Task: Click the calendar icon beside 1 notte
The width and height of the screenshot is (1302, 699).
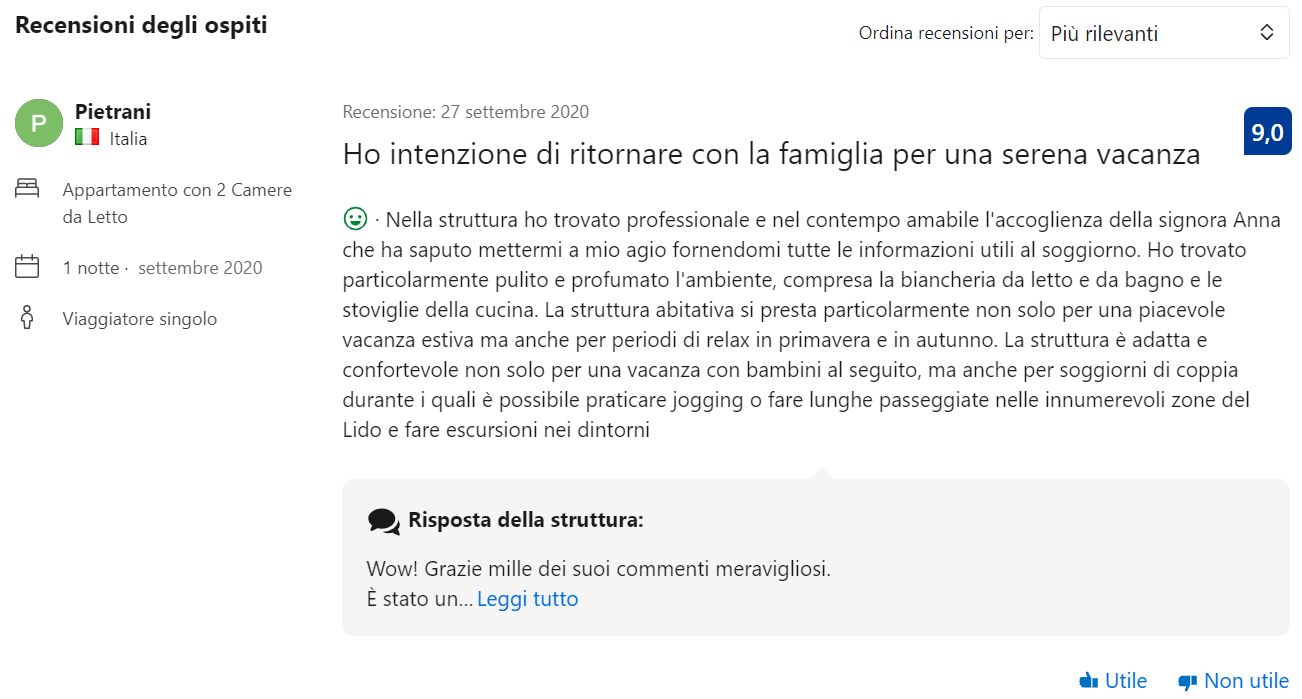Action: click(x=27, y=266)
